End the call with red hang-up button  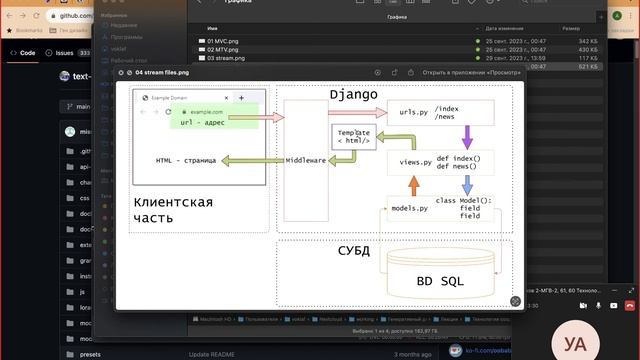[630, 306]
